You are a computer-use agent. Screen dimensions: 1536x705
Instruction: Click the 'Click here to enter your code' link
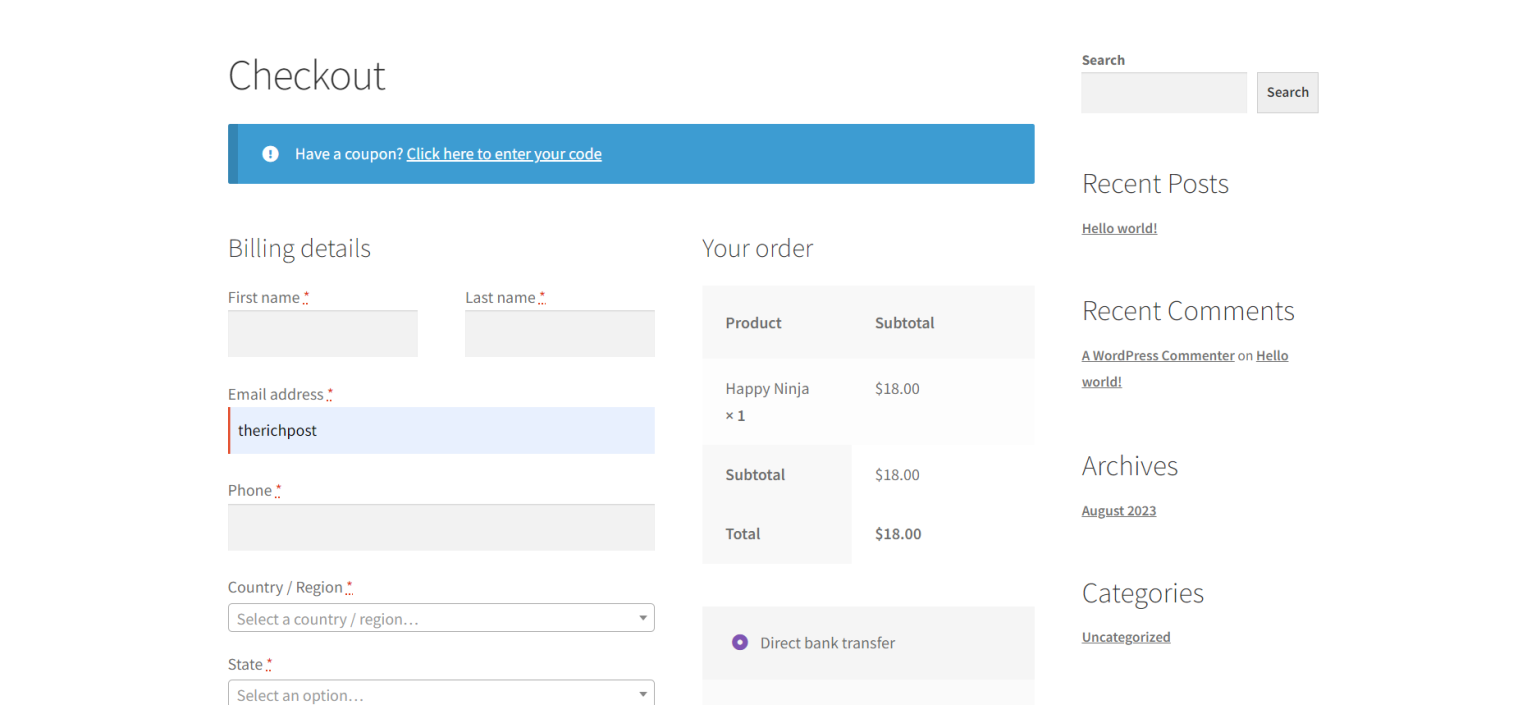pyautogui.click(x=504, y=154)
